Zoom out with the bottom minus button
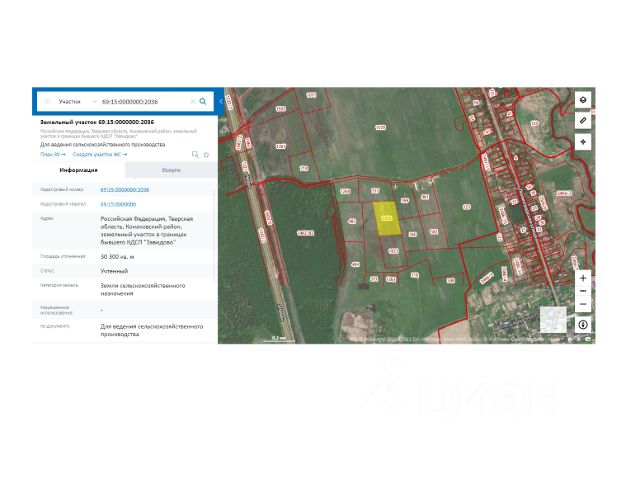This screenshot has height=480, width=640. pos(583,304)
